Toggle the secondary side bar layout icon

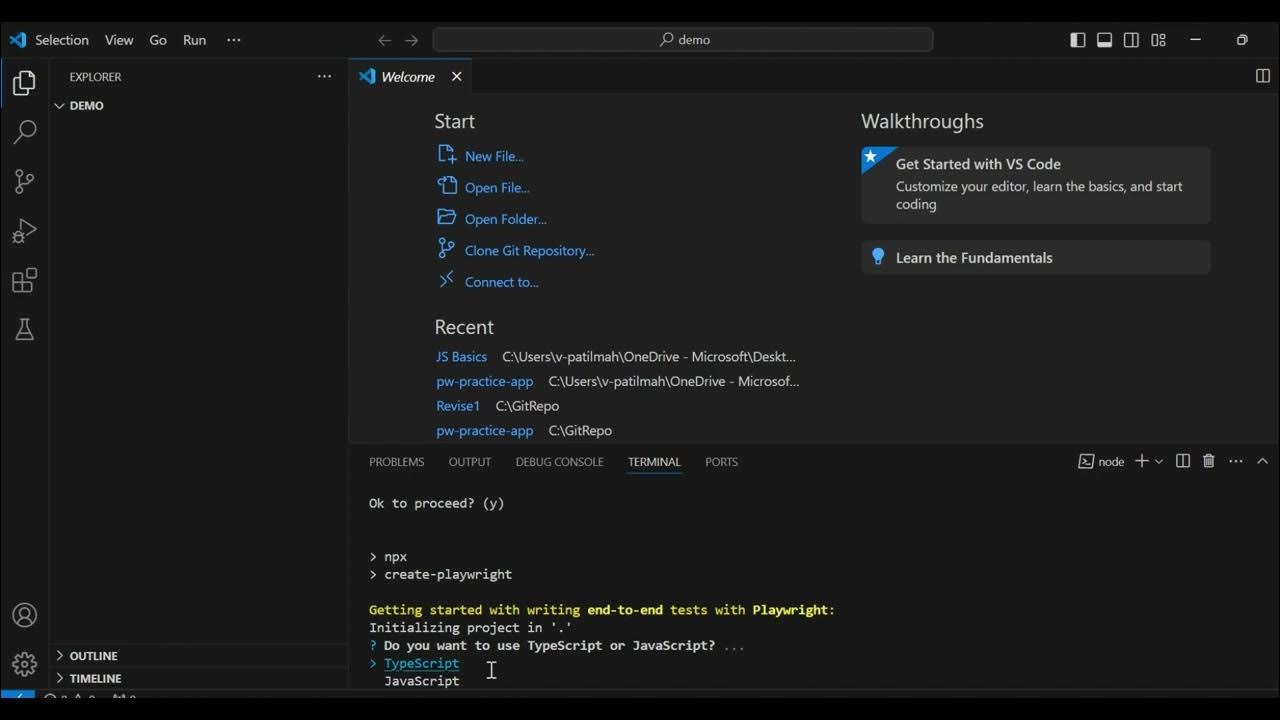1131,40
